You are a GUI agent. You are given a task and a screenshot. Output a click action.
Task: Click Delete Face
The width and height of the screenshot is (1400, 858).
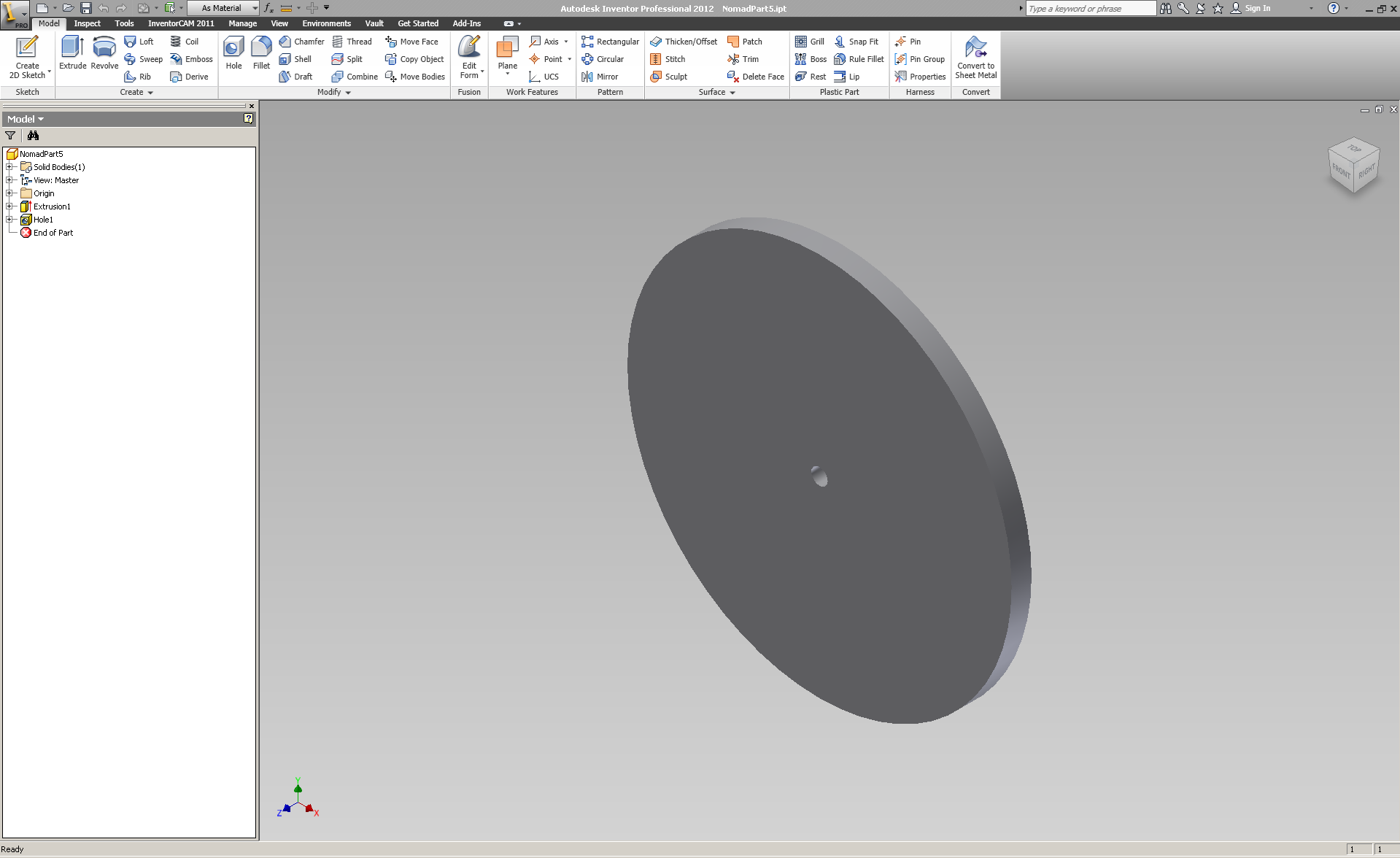coord(756,77)
